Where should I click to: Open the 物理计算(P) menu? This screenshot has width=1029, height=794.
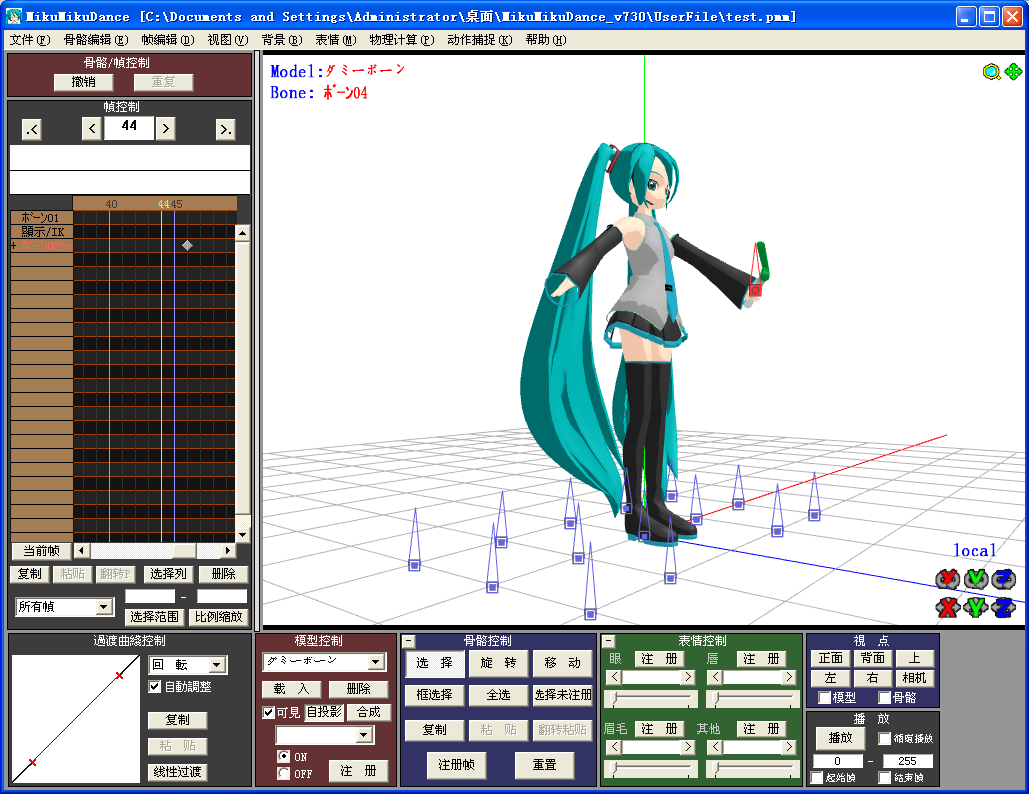click(x=402, y=40)
